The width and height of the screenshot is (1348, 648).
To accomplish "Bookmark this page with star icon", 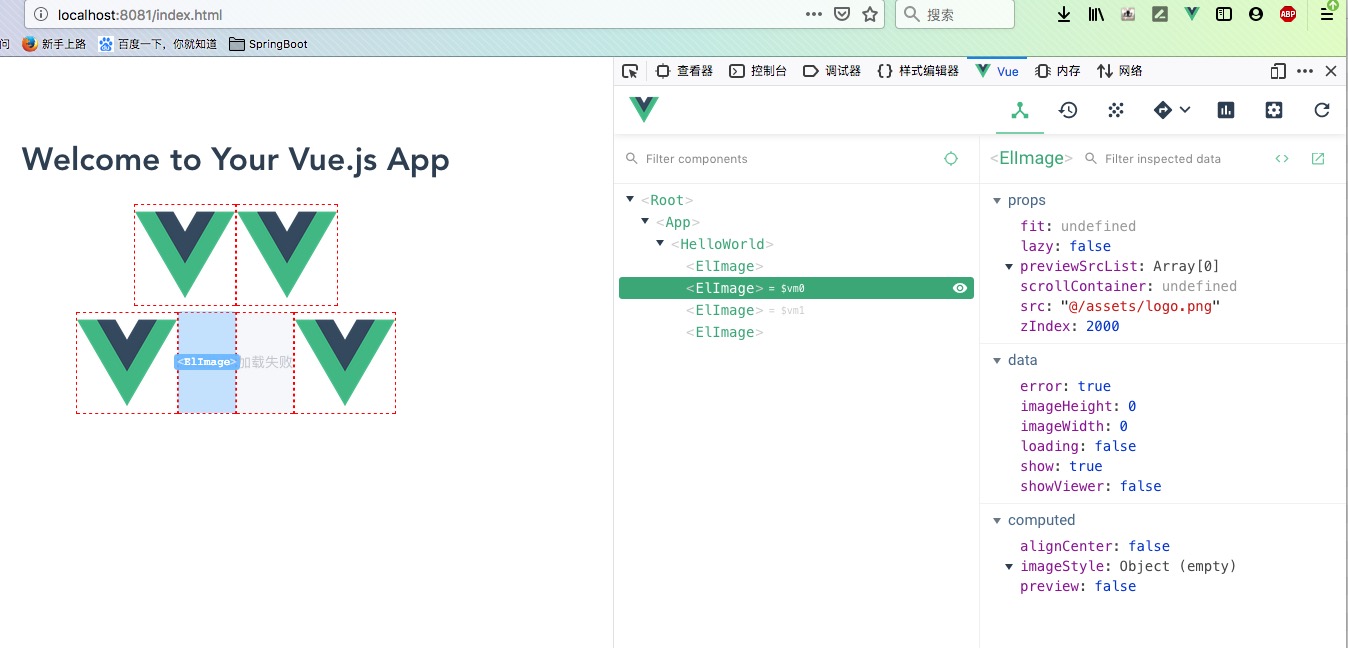I will pyautogui.click(x=870, y=15).
